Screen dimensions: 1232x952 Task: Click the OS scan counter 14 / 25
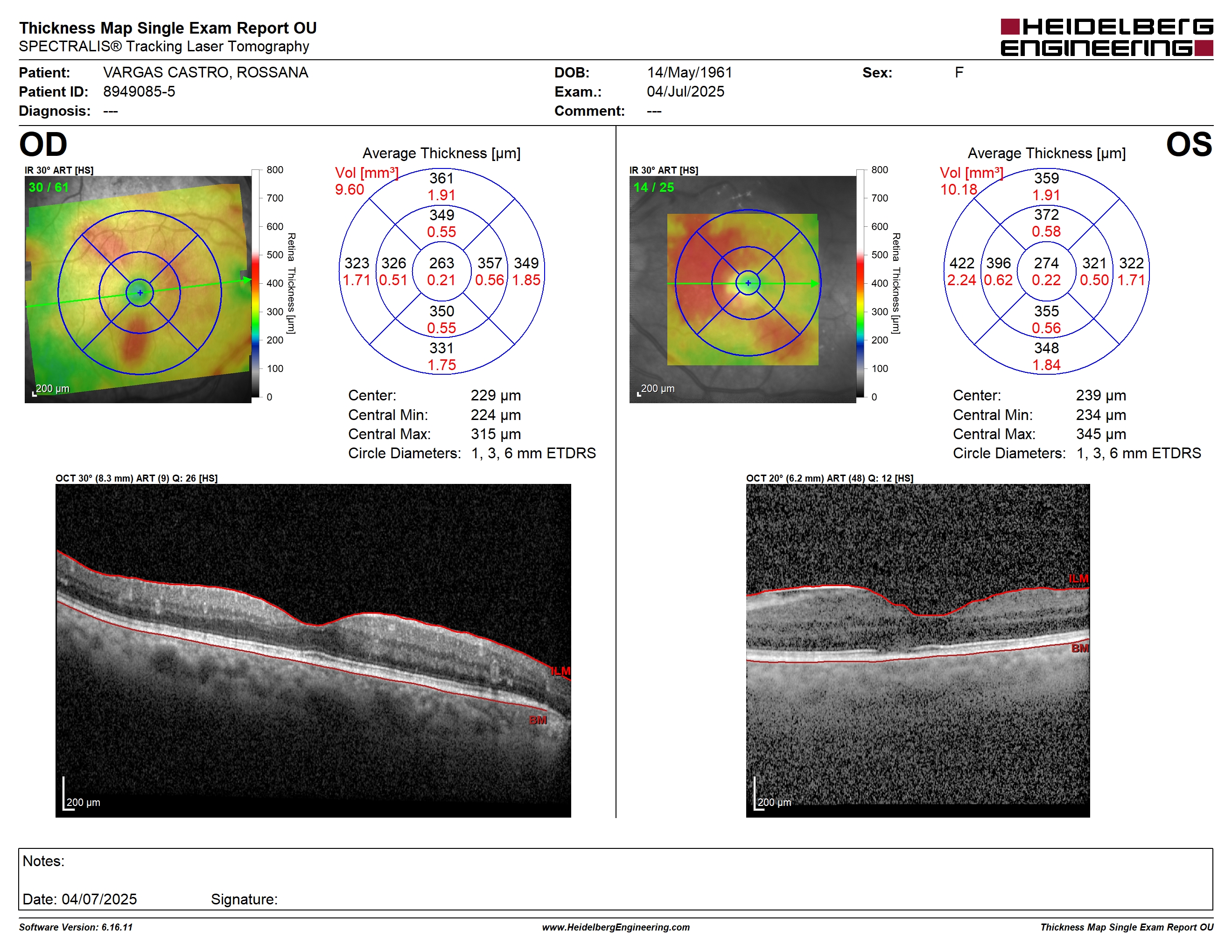[653, 187]
